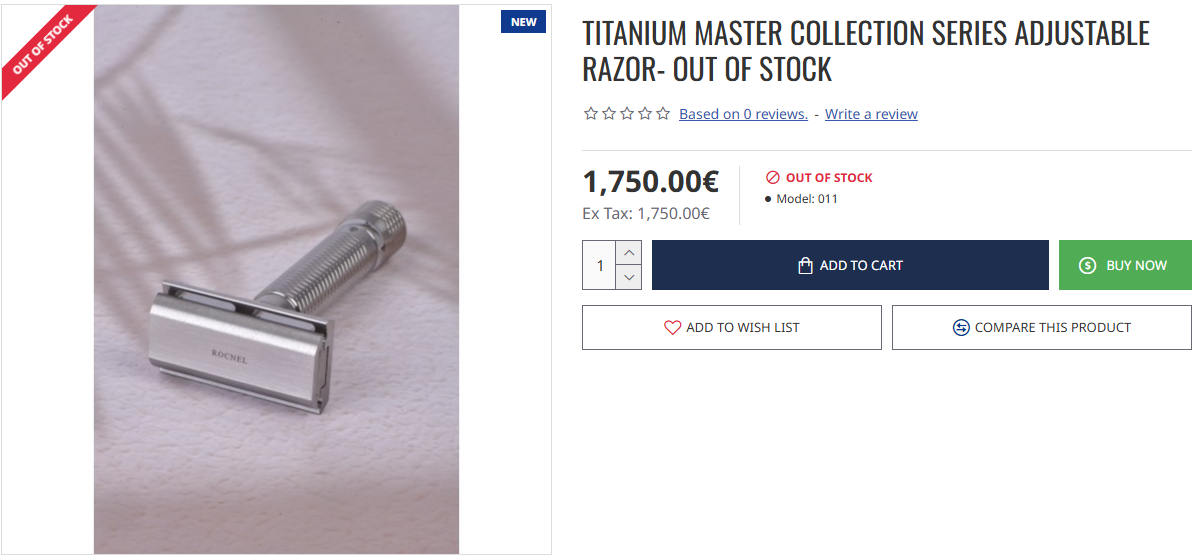Click the Model: 011 label
Viewport: 1192px width, 556px height.
(806, 199)
